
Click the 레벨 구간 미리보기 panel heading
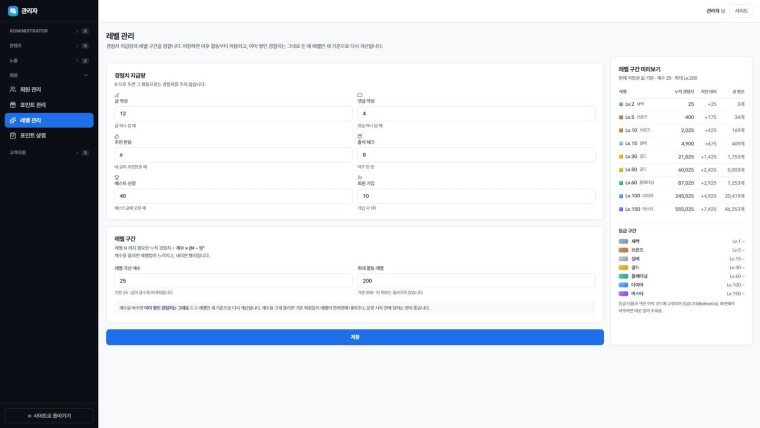639,69
